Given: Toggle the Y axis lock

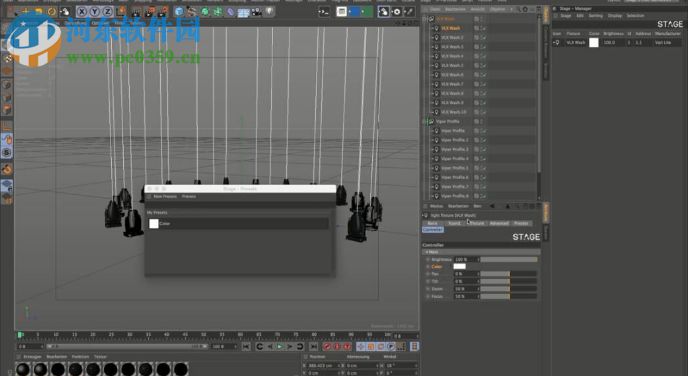Looking at the screenshot, I should click(95, 12).
